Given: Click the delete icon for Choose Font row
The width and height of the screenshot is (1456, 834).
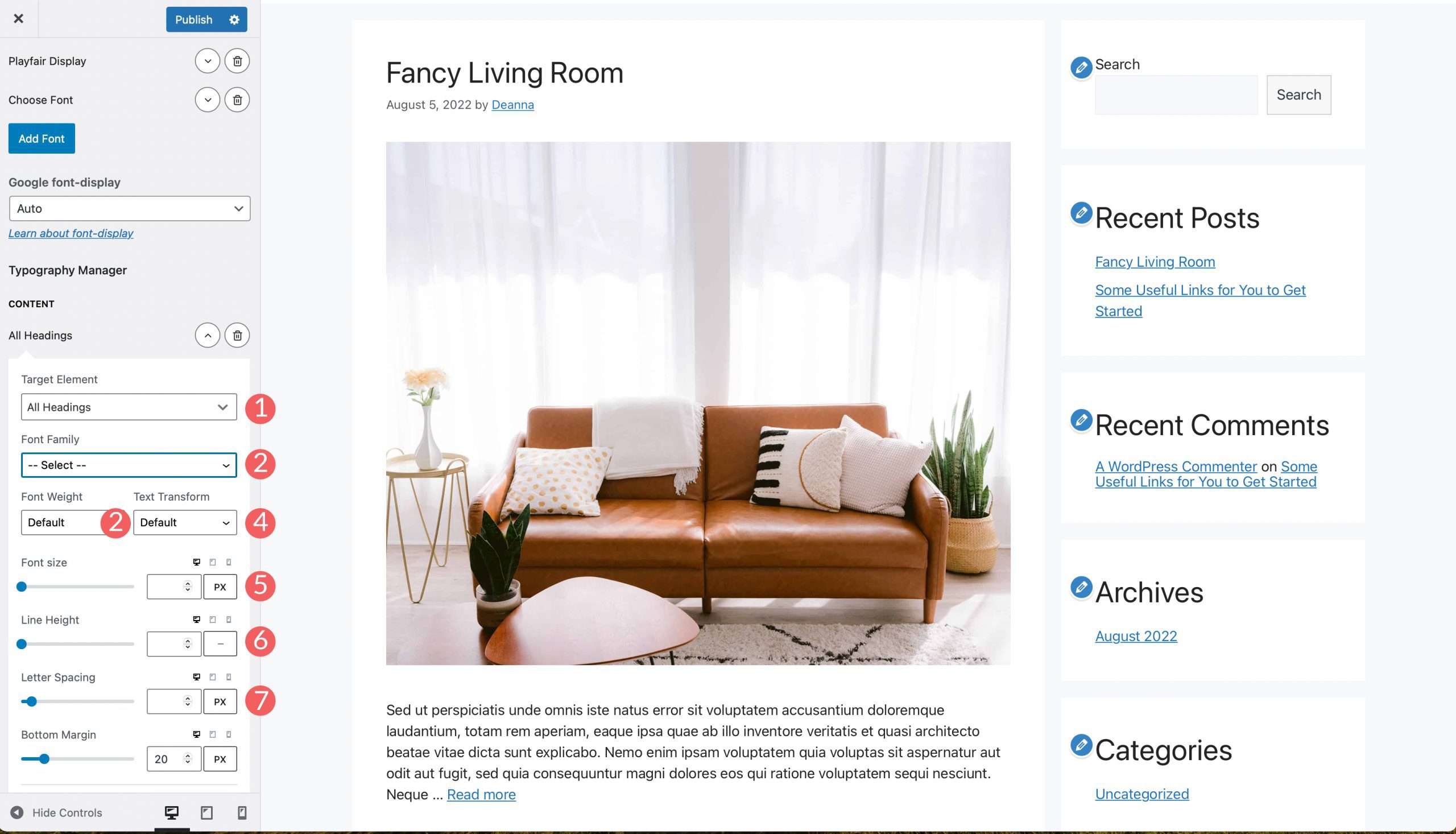Looking at the screenshot, I should (237, 100).
